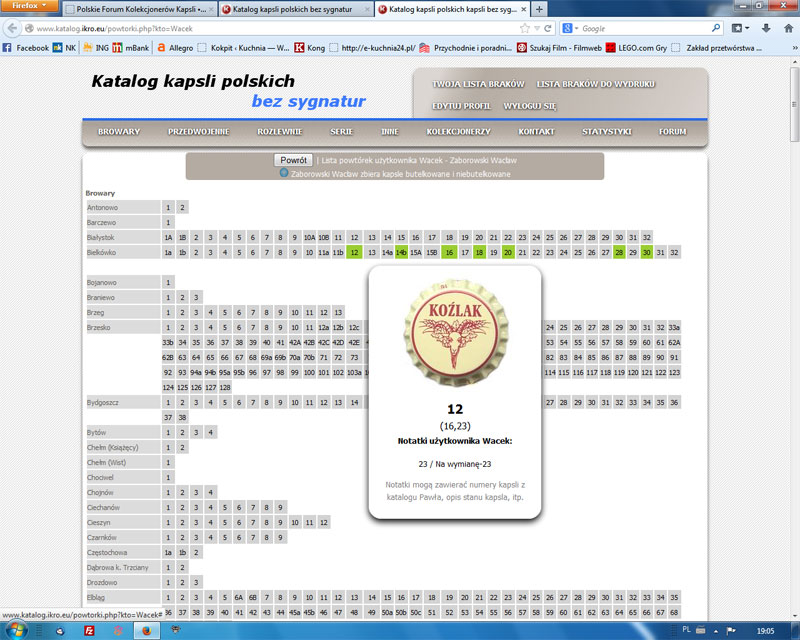The image size is (800, 640).
Task: Open the BROWARY navigation menu item
Action: pyautogui.click(x=119, y=131)
